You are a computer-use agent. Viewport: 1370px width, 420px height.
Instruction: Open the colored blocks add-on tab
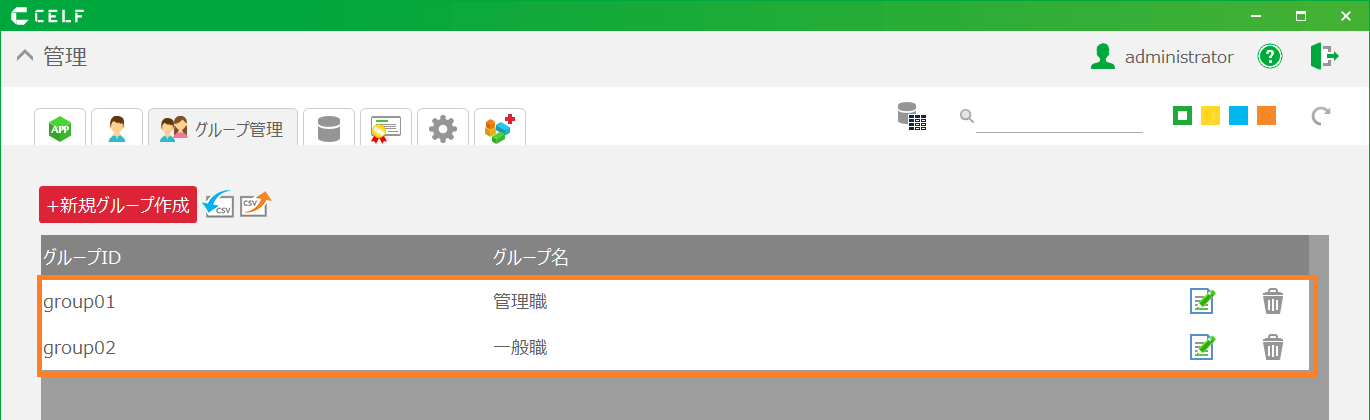(x=499, y=128)
